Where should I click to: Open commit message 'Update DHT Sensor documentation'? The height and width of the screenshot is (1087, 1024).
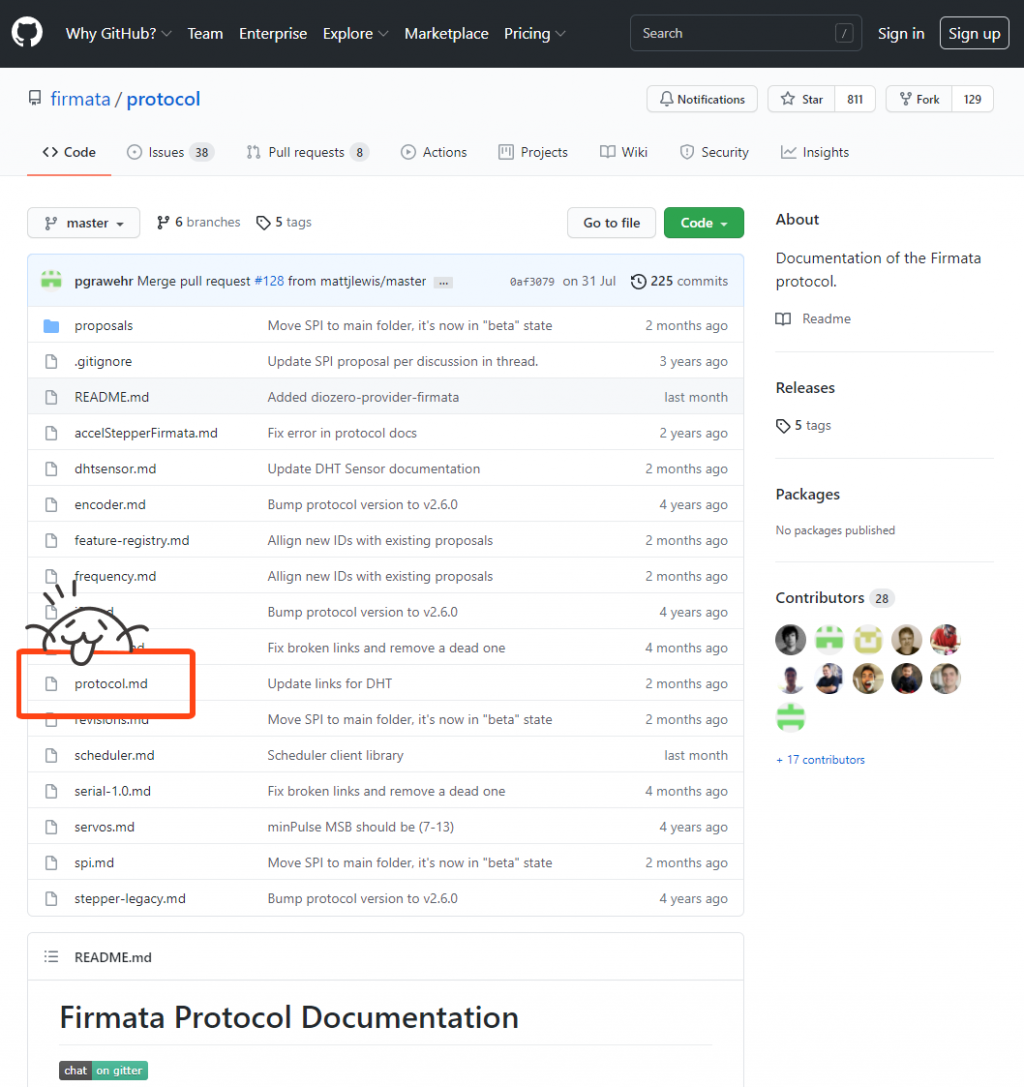[374, 469]
